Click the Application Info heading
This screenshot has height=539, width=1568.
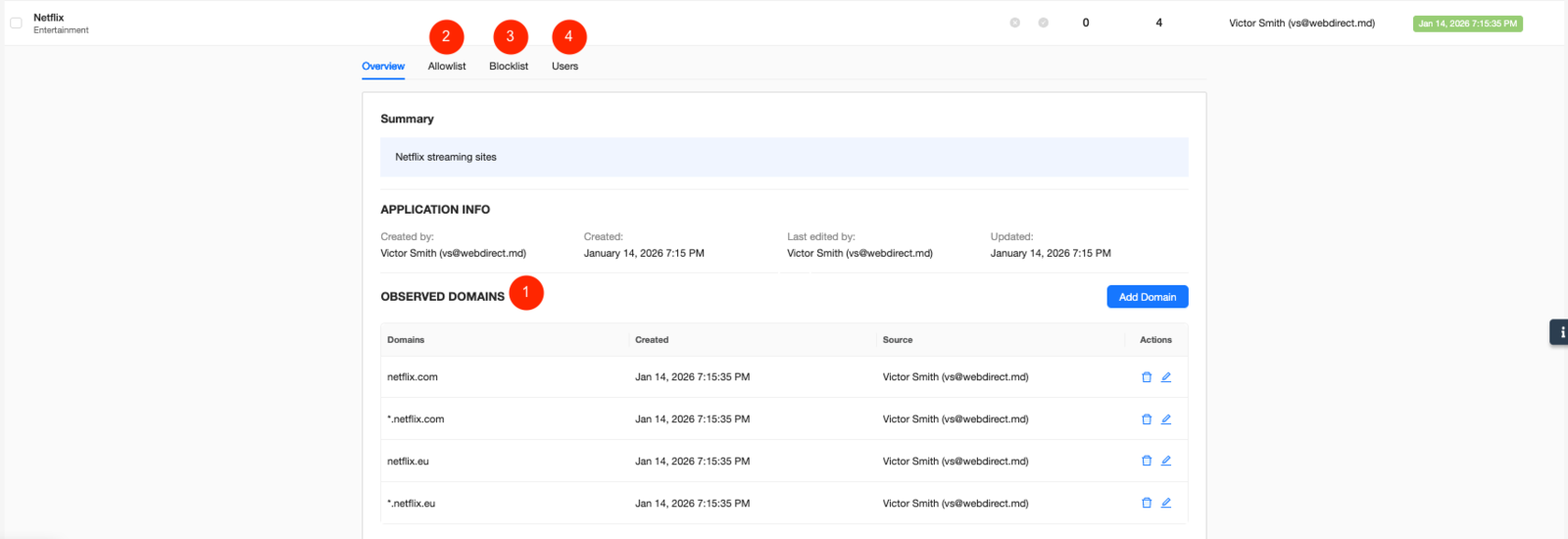point(435,210)
